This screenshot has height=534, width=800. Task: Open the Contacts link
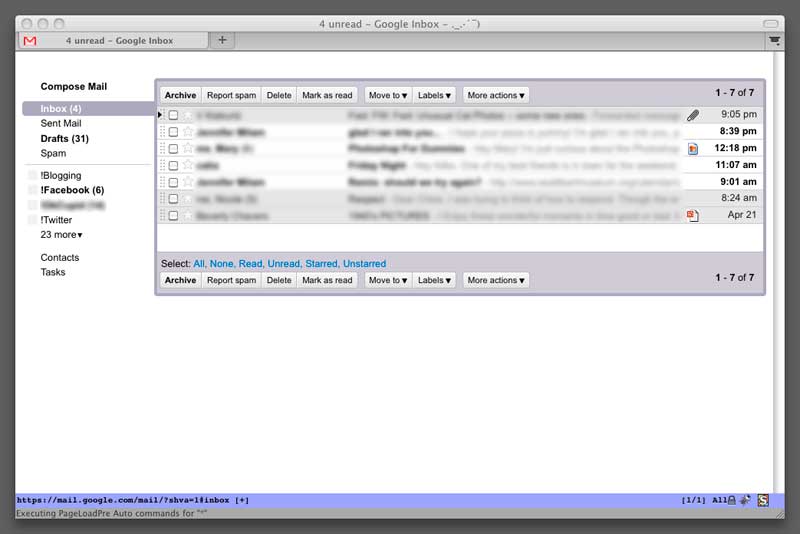point(60,258)
